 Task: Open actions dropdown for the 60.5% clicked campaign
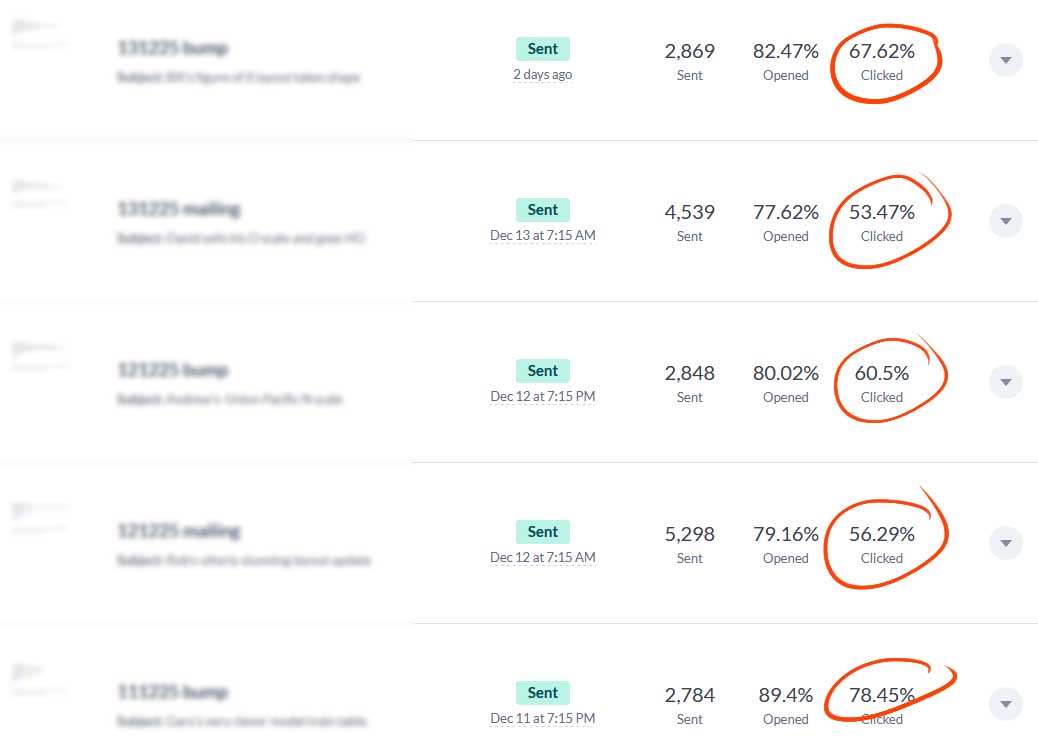(1005, 382)
